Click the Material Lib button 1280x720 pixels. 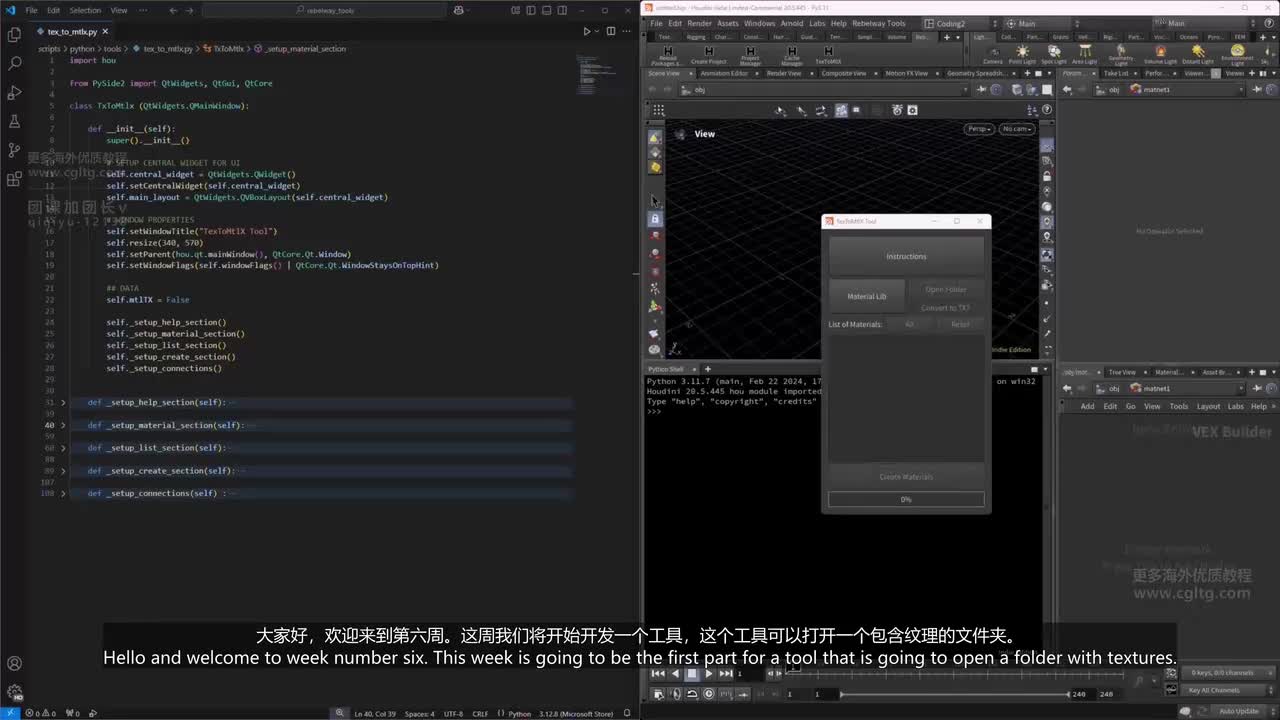pos(867,296)
